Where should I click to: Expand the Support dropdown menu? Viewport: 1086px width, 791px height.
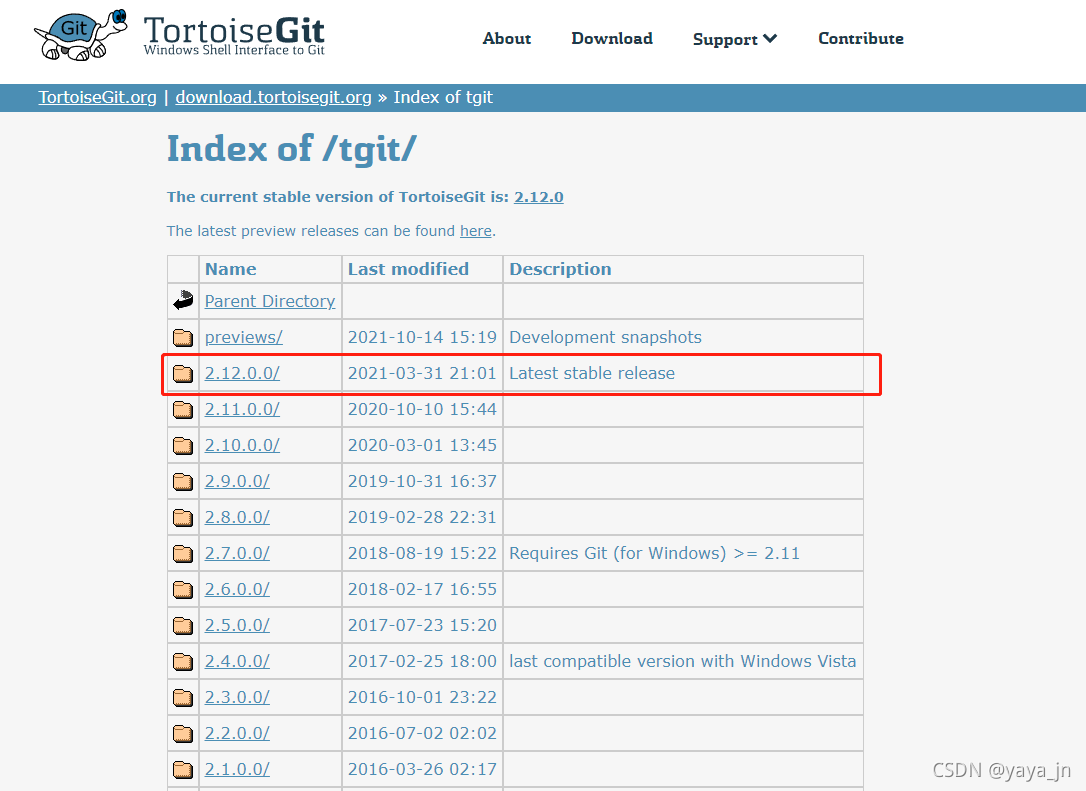point(735,39)
